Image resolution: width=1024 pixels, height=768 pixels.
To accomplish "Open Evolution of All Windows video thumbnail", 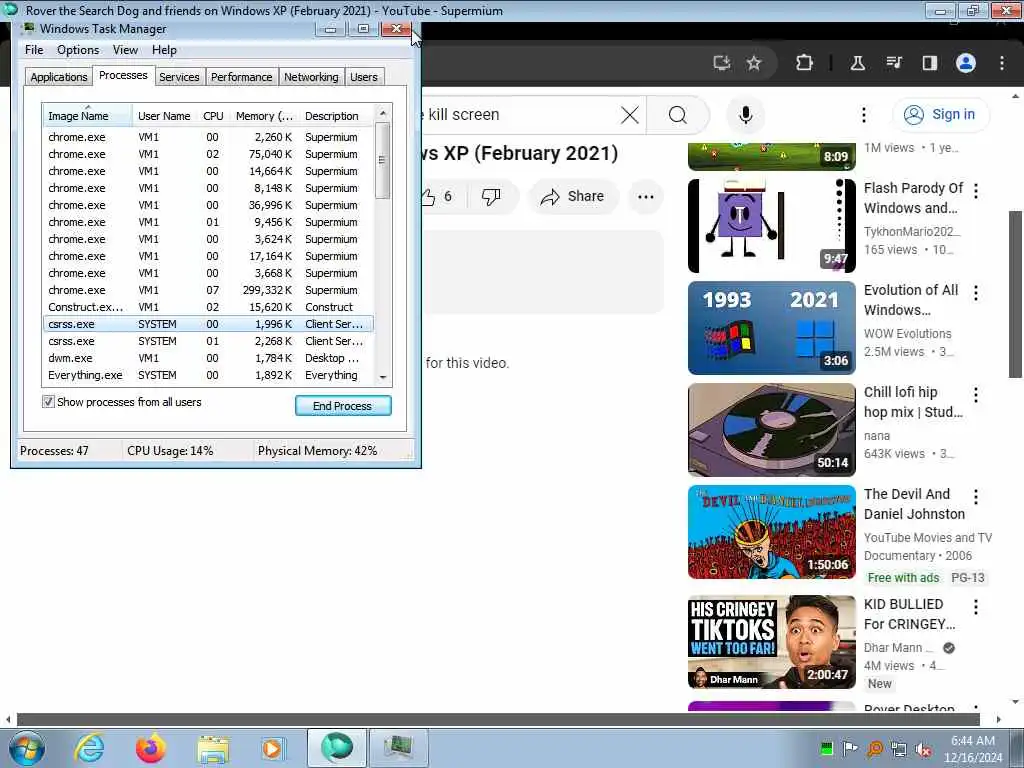I will [771, 328].
